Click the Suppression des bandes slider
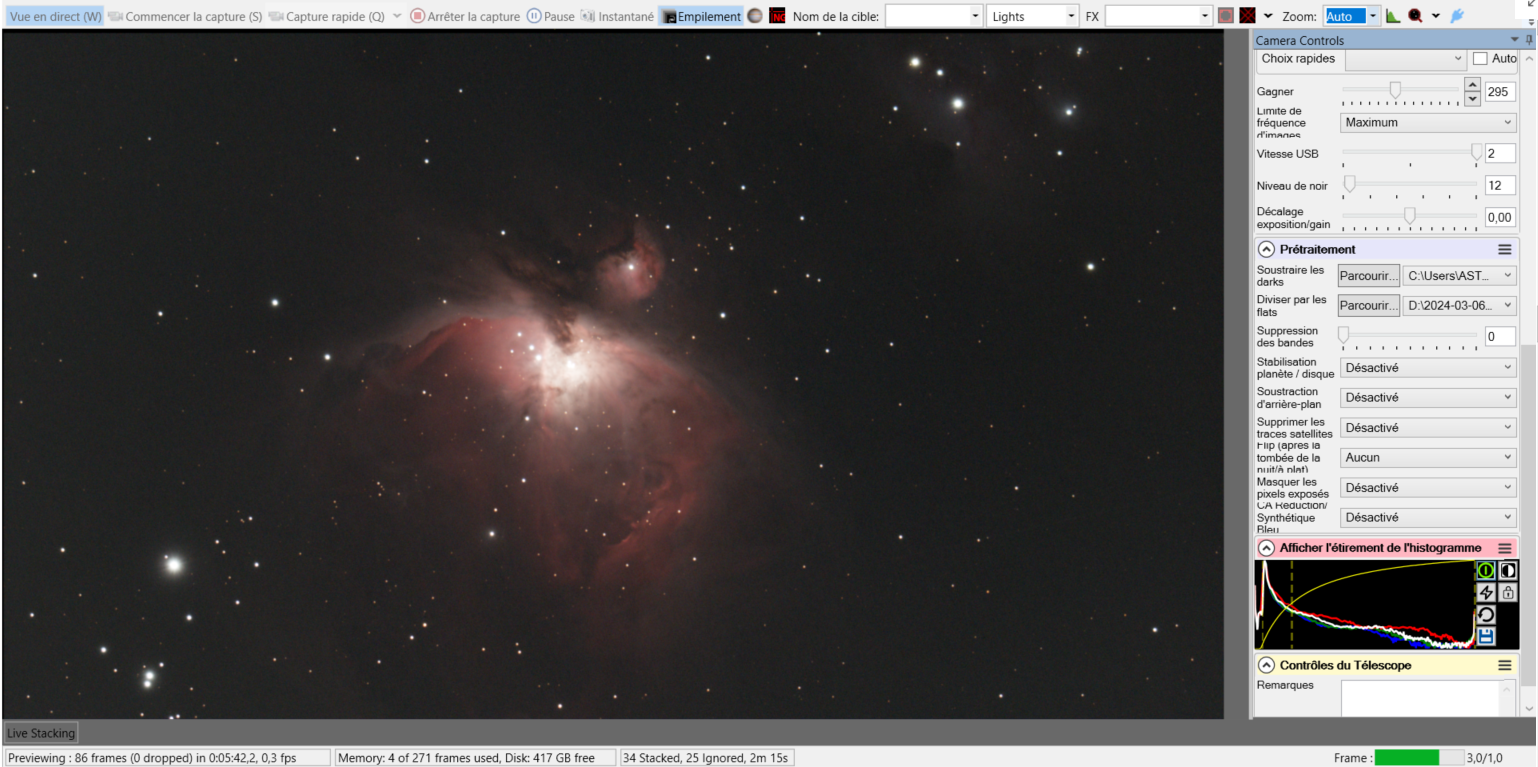The width and height of the screenshot is (1538, 767). pos(1410,336)
